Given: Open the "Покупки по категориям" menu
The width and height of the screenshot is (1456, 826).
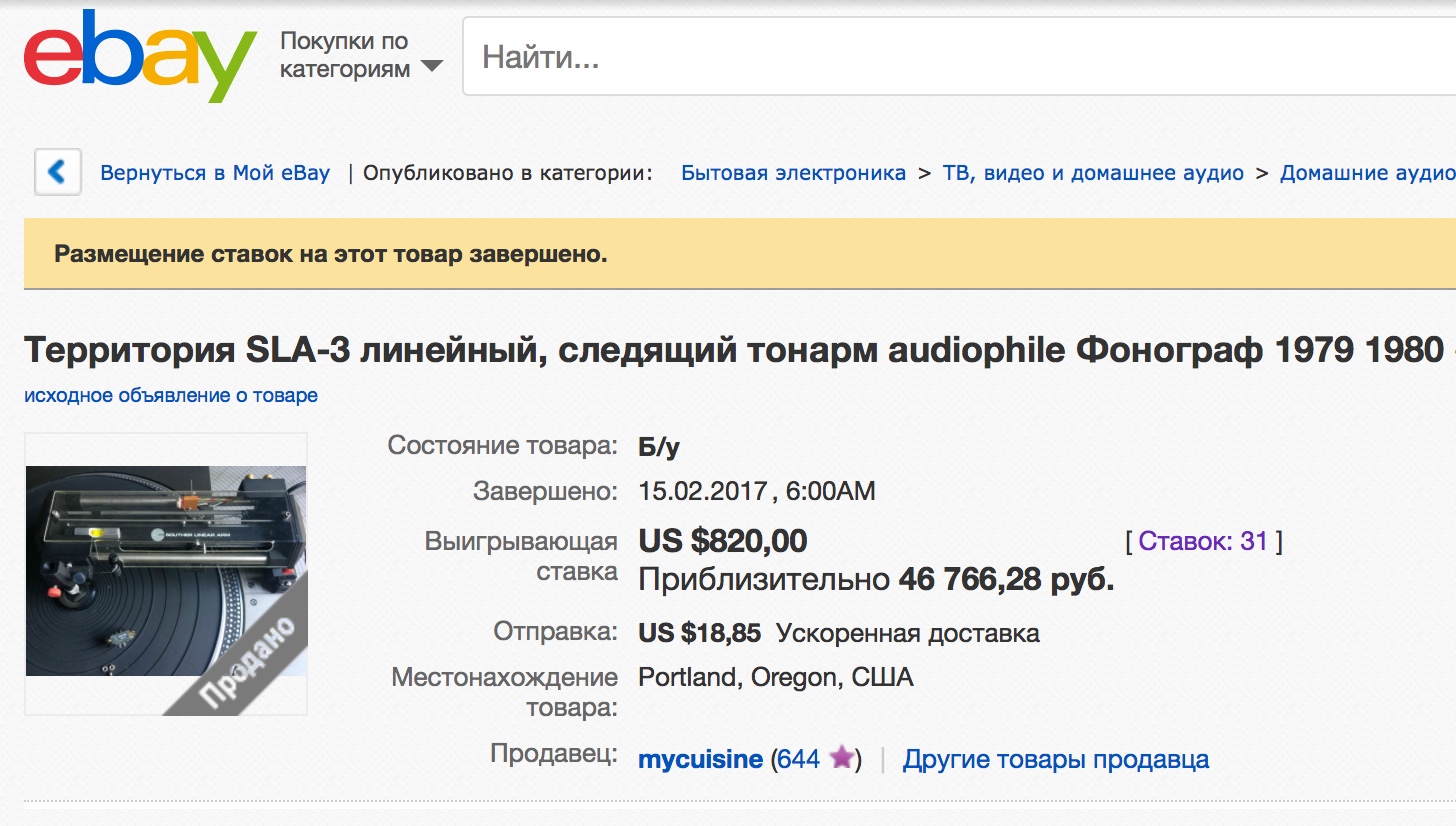Looking at the screenshot, I should (x=345, y=55).
